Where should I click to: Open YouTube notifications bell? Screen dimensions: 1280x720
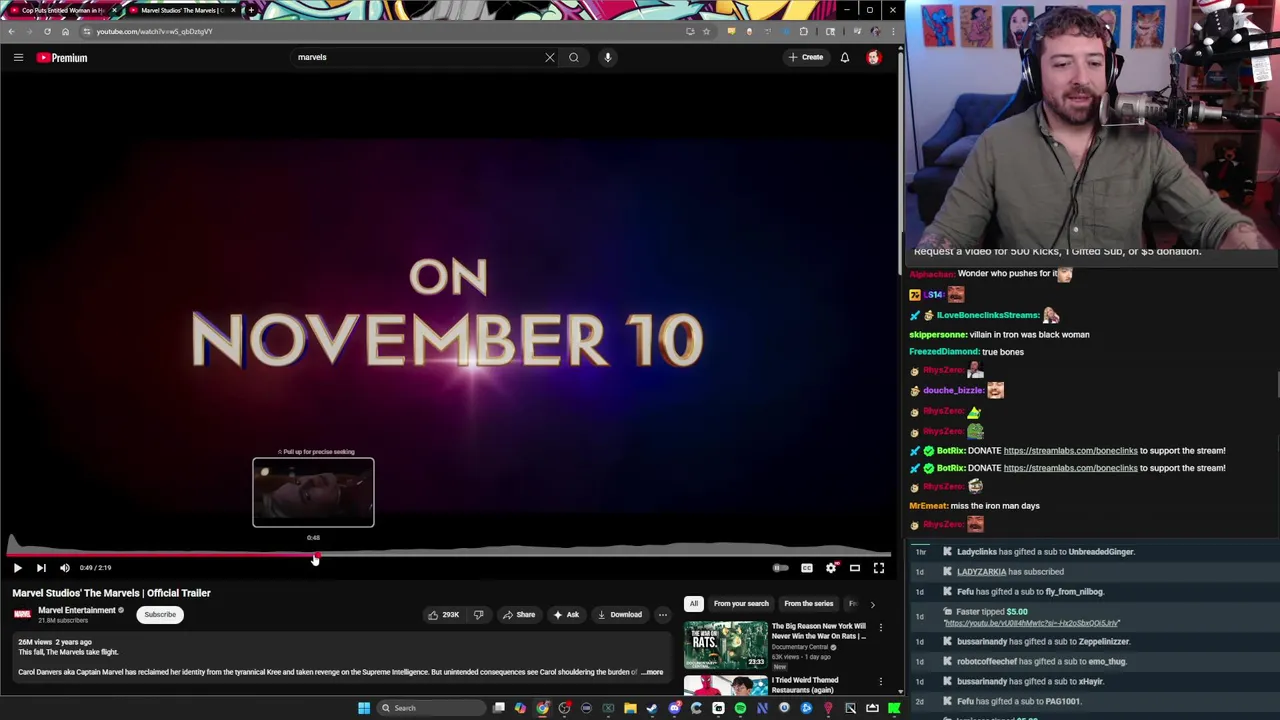click(x=845, y=57)
